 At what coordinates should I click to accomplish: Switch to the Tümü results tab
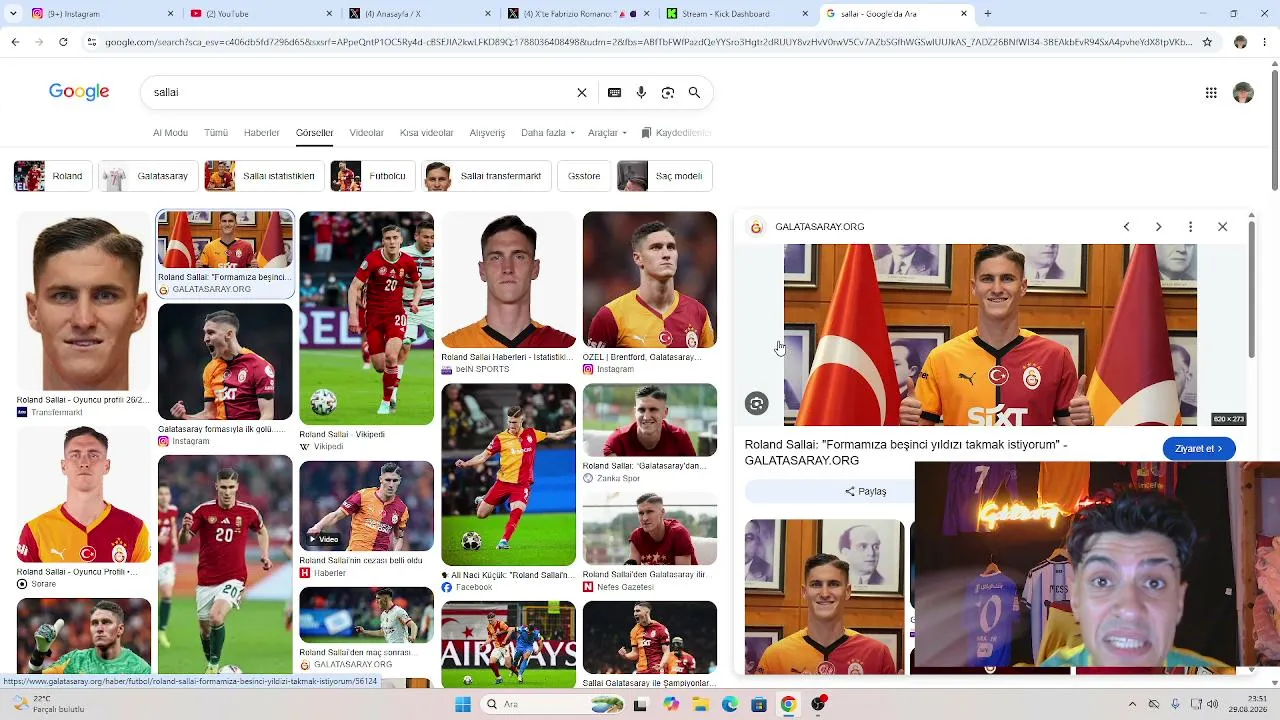[216, 133]
